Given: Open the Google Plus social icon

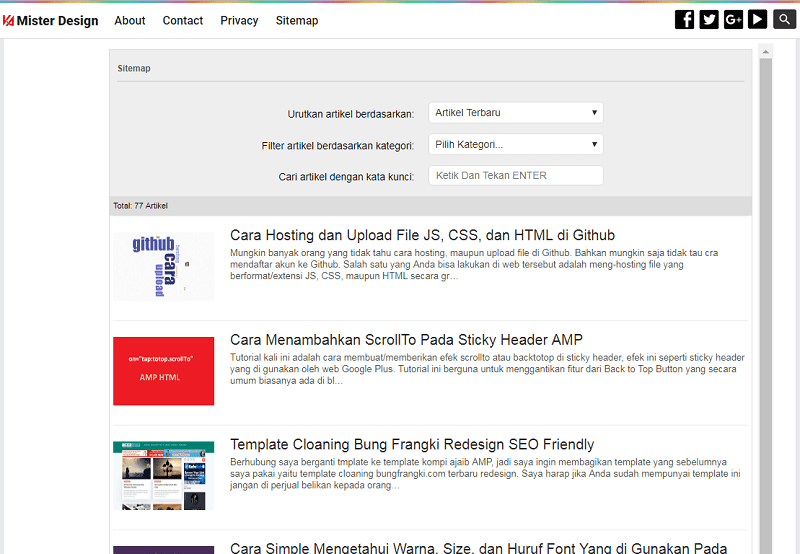Looking at the screenshot, I should [x=733, y=20].
